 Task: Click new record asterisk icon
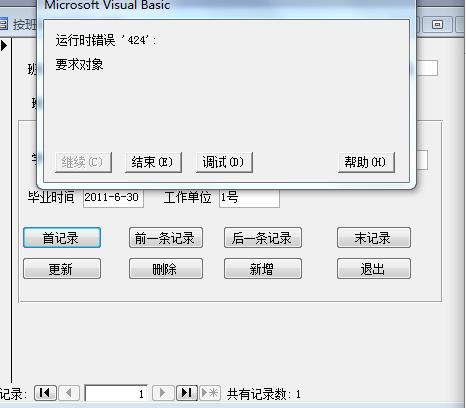pos(210,393)
